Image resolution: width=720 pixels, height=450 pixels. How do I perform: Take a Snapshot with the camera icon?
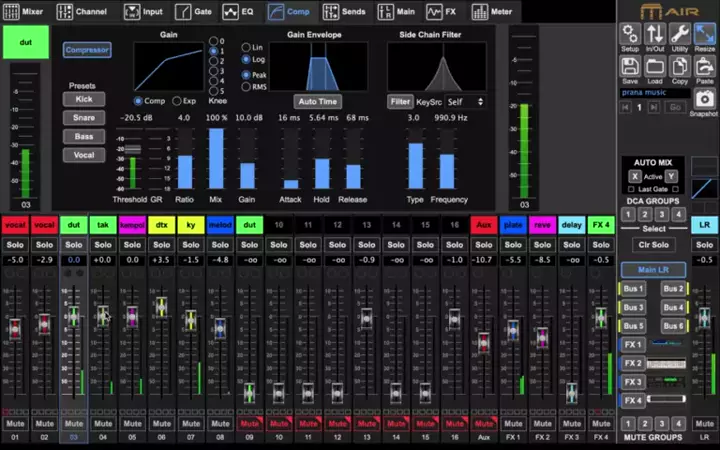click(704, 101)
